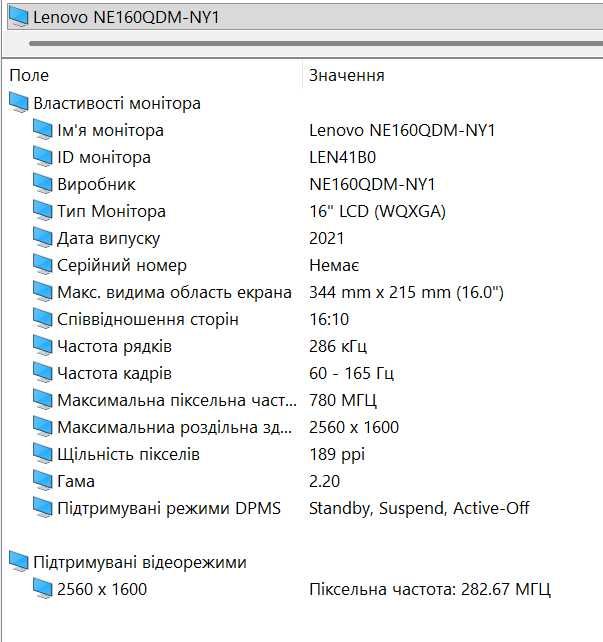This screenshot has width=603, height=642.
Task: Click the icon beside Виробник row
Action: pos(43,183)
